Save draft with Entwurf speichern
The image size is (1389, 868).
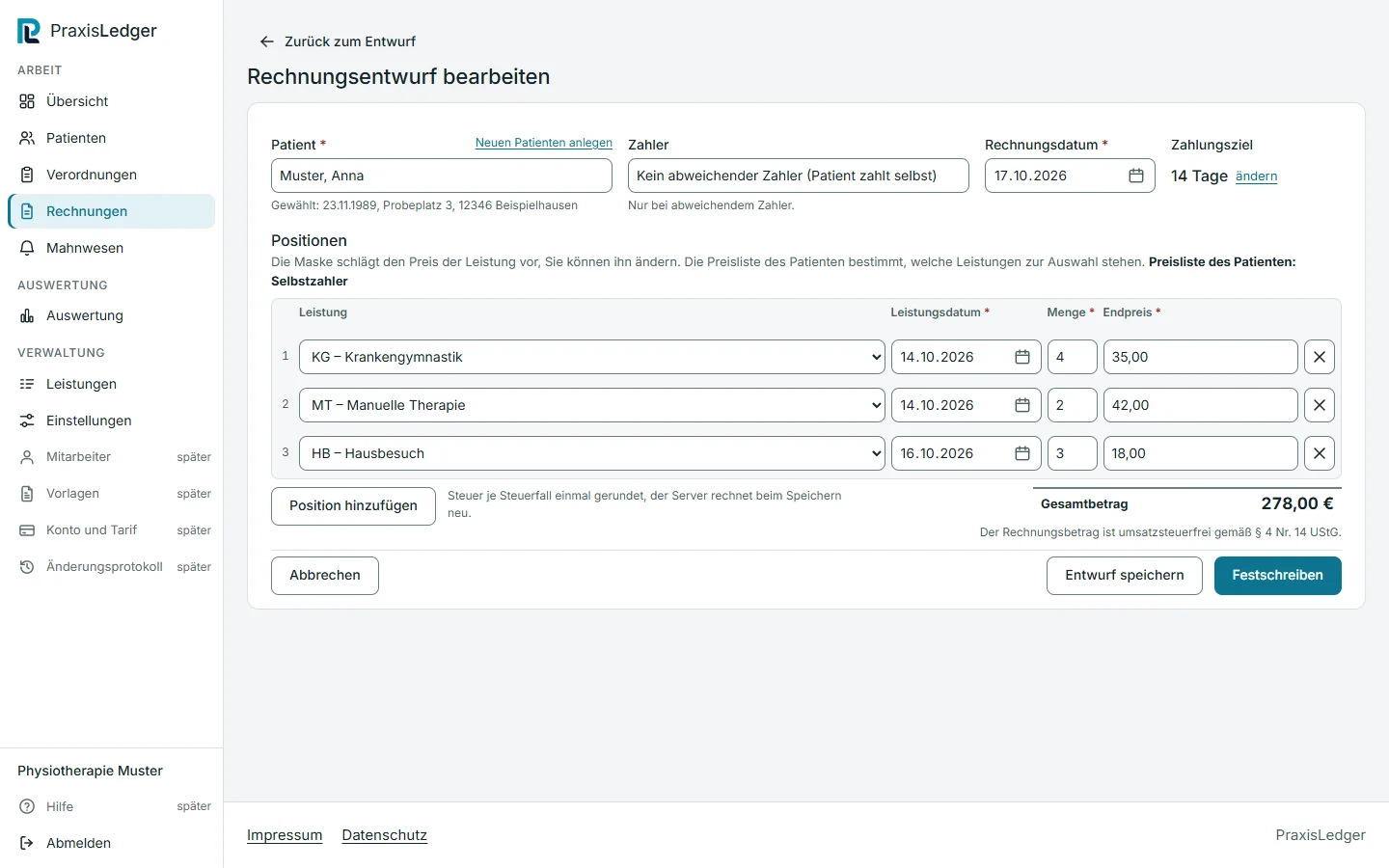(1125, 576)
